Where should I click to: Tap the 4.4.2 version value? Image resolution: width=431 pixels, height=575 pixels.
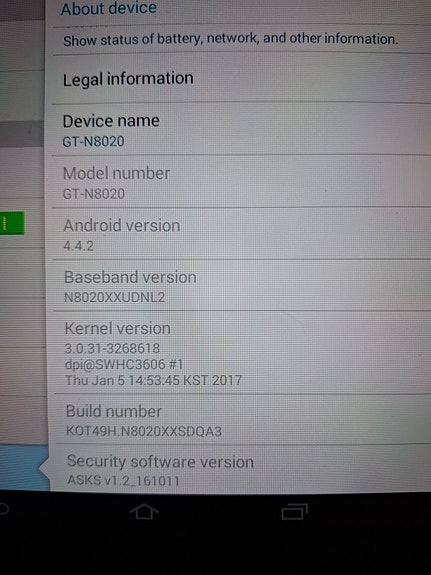pos(78,246)
